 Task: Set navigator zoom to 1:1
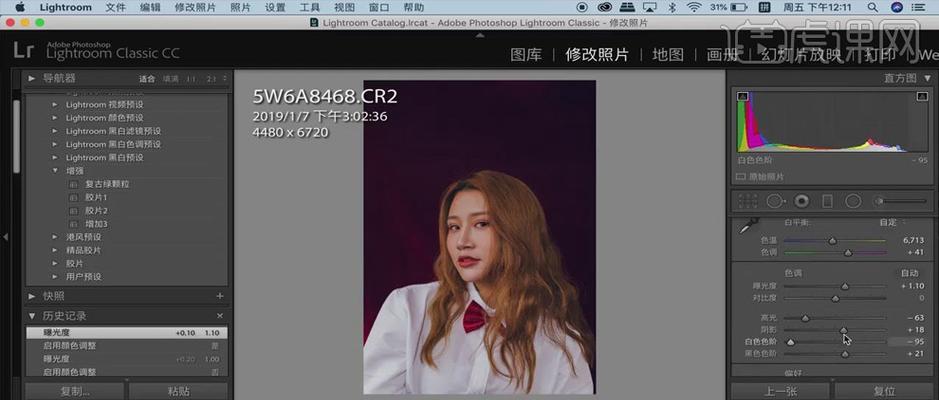click(x=190, y=79)
